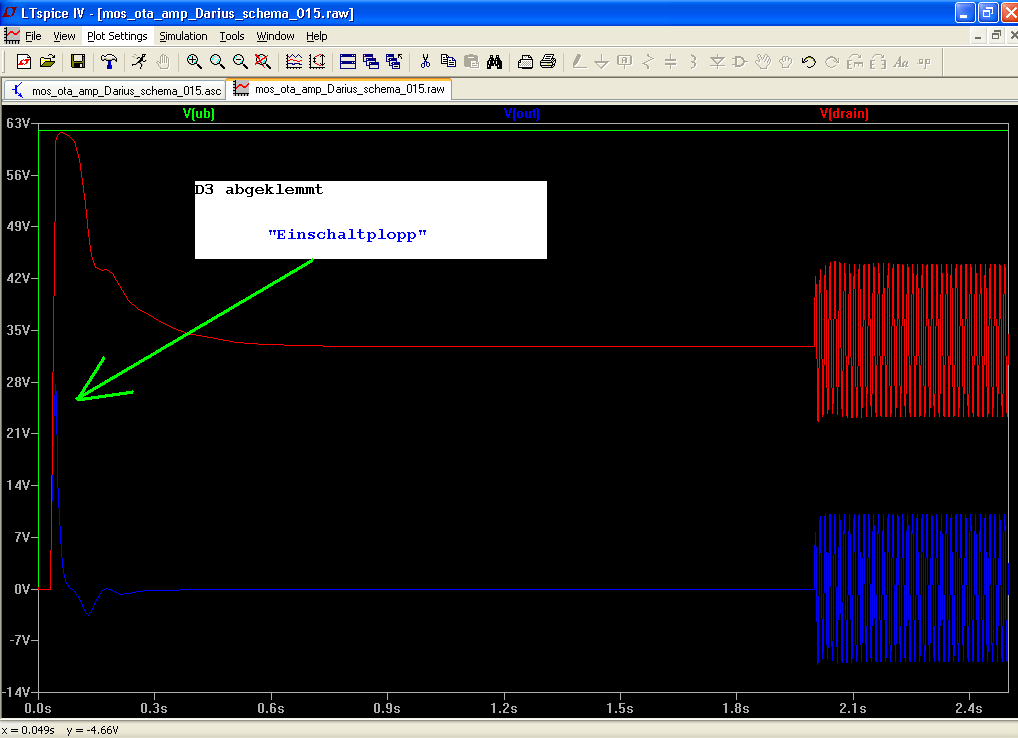Cascade windows using the stacked windows icon

tap(371, 62)
